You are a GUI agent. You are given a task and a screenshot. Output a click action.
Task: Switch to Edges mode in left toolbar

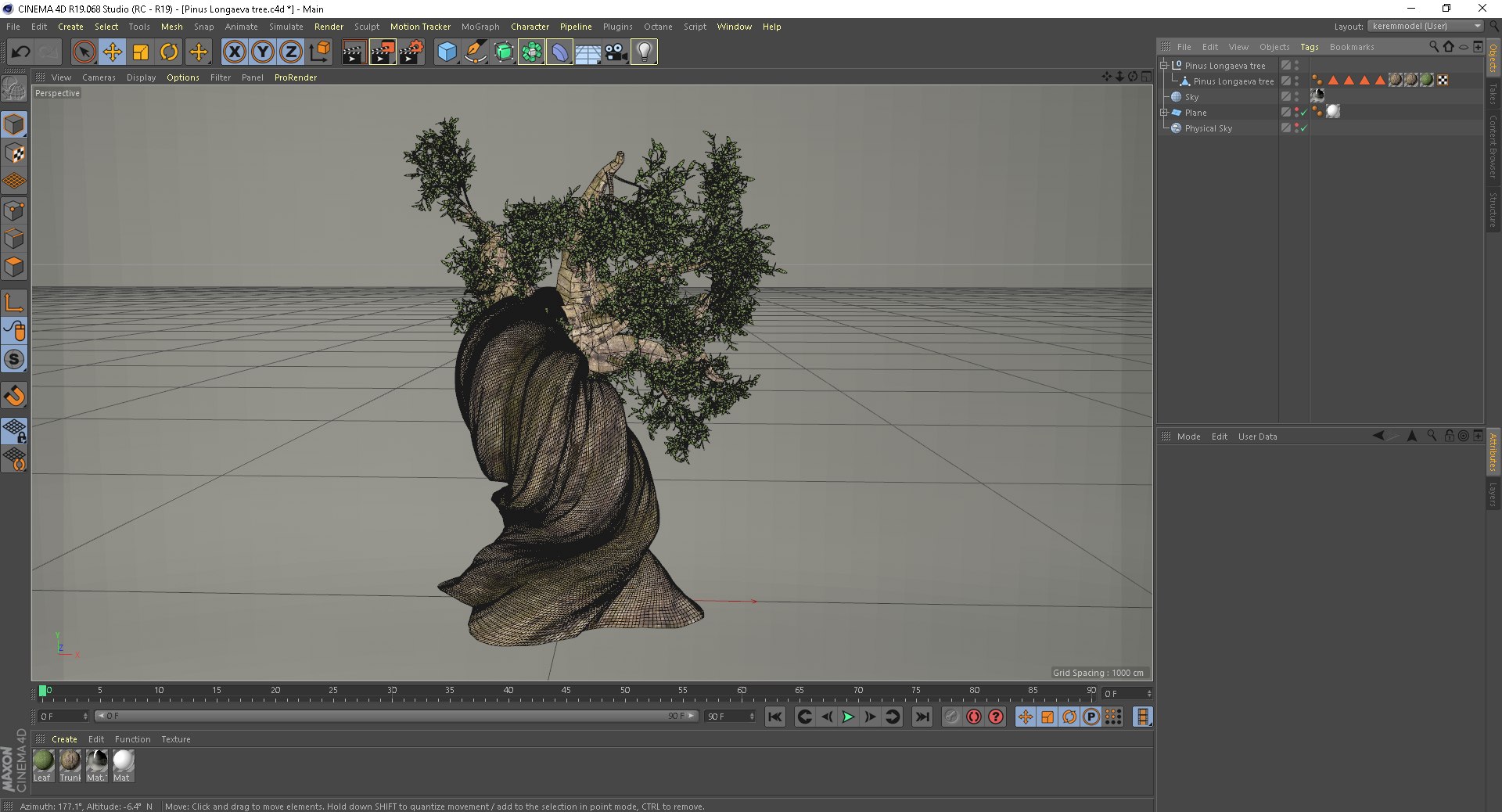[x=14, y=239]
